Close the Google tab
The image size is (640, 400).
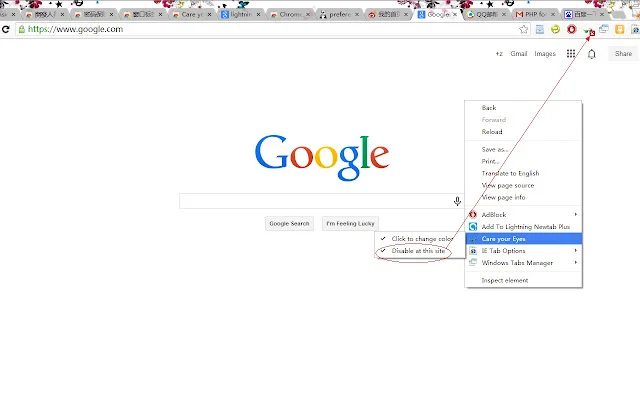pos(455,14)
